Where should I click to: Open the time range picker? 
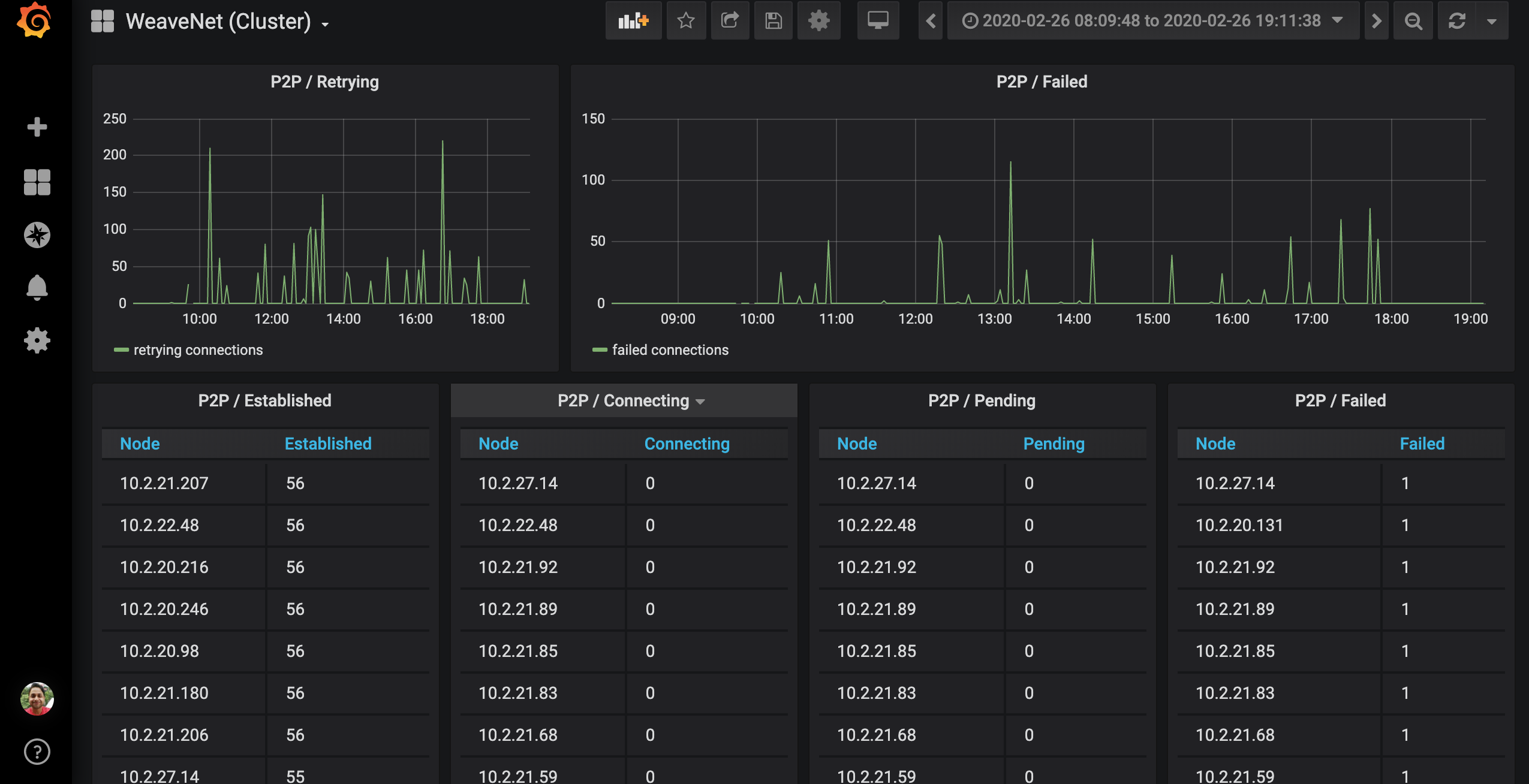click(1152, 21)
